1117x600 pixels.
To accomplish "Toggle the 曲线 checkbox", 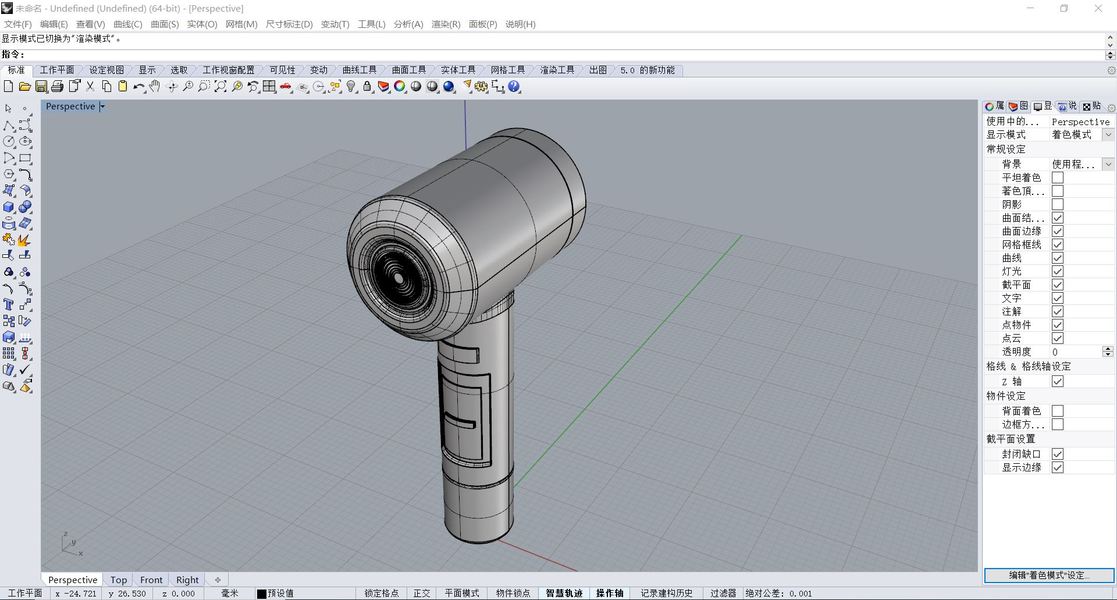I will click(x=1058, y=258).
